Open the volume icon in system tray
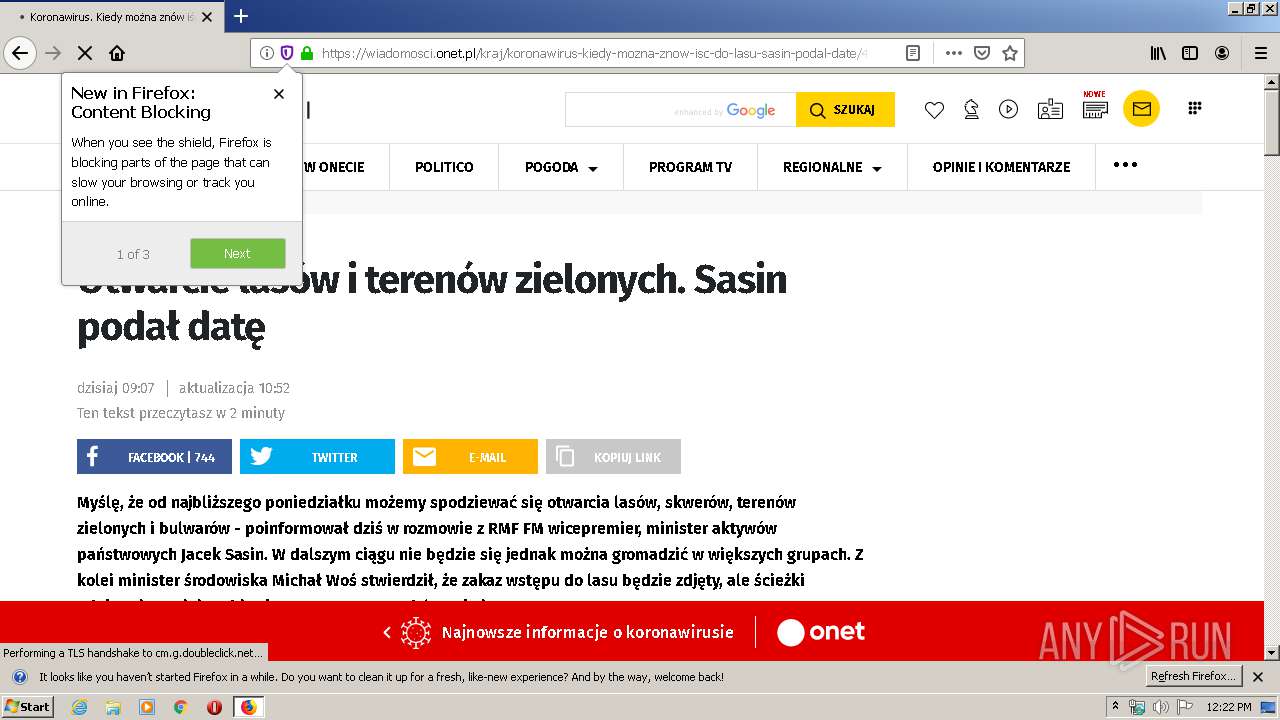Image resolution: width=1280 pixels, height=720 pixels. (x=1160, y=707)
